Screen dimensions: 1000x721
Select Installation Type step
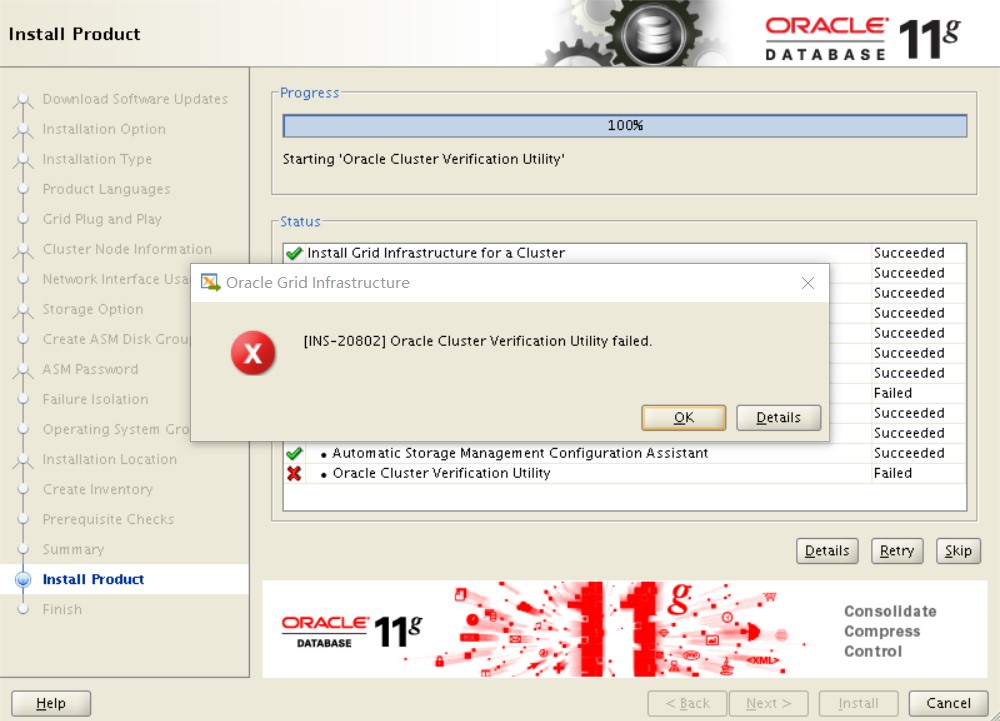coord(97,159)
